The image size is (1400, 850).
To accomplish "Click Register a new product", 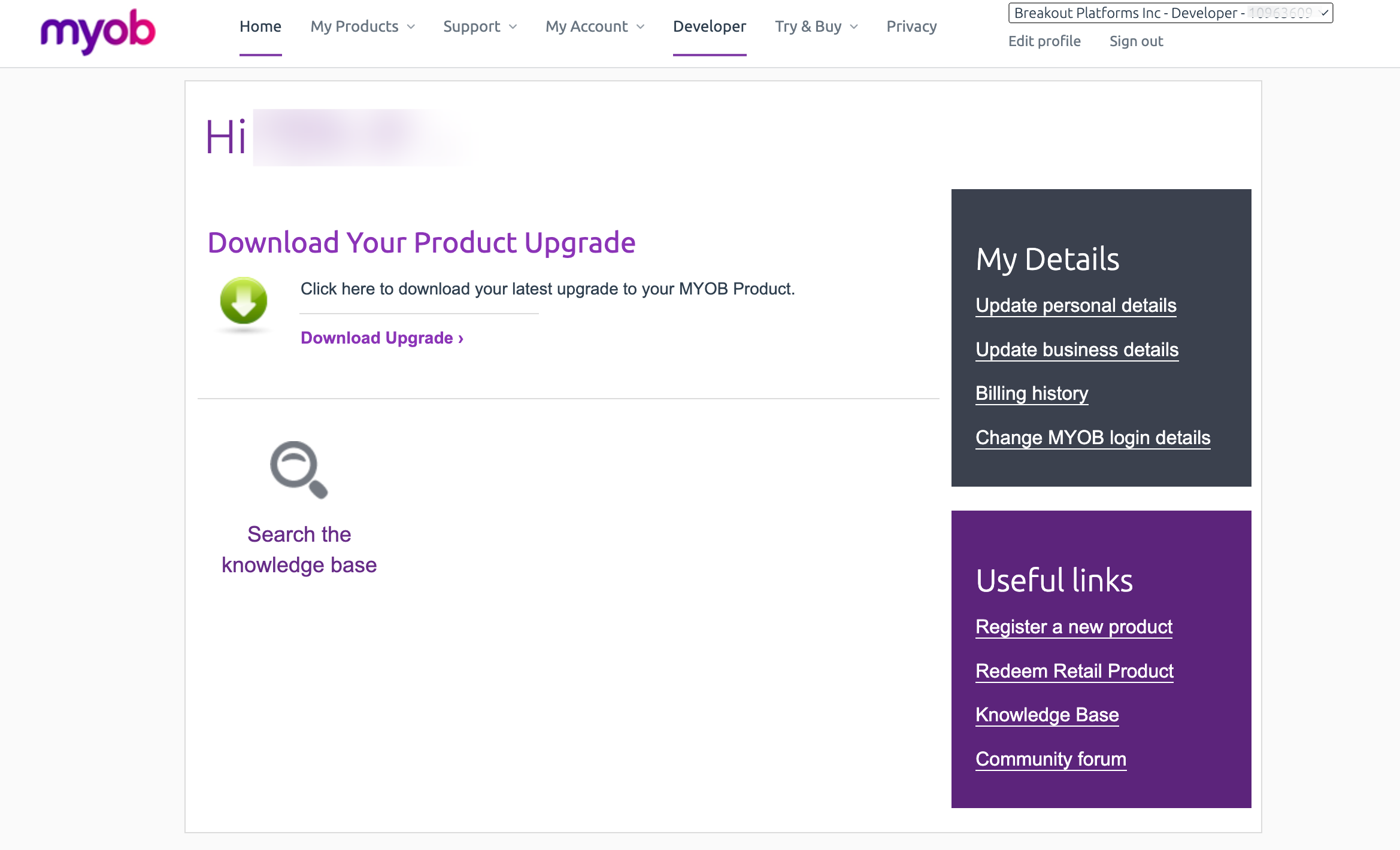I will 1074,627.
